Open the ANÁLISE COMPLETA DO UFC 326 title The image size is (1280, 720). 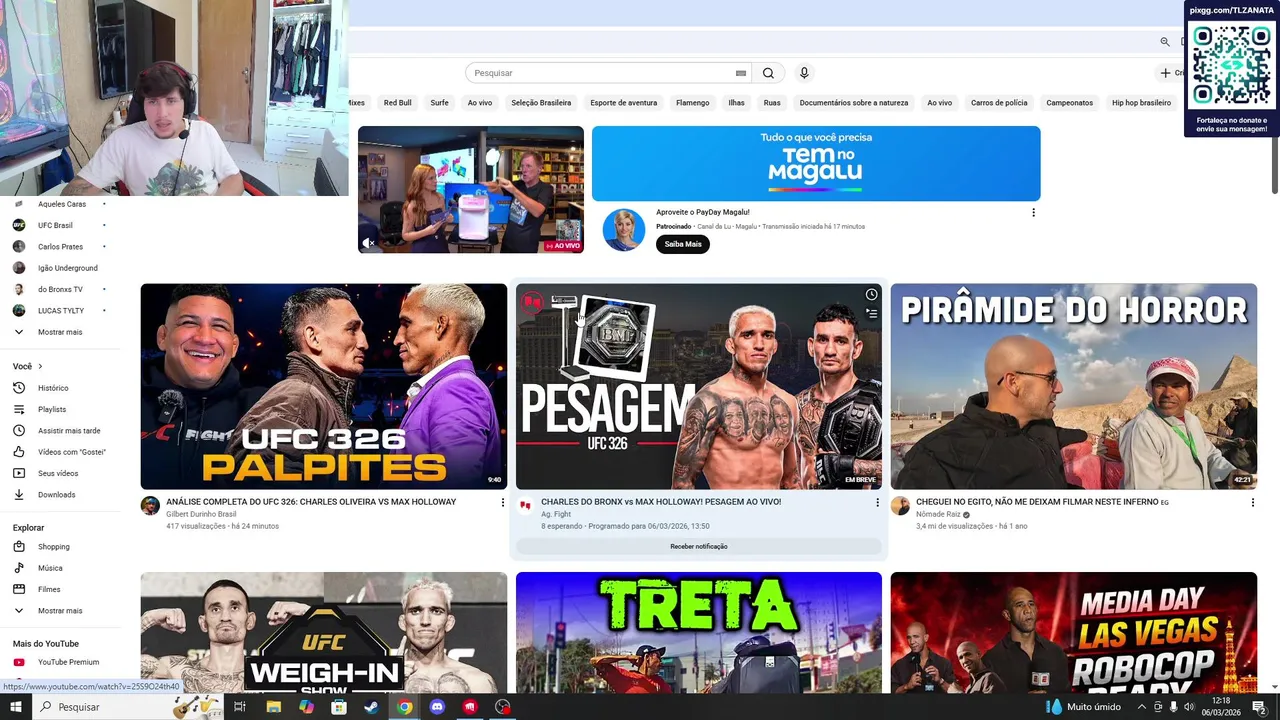point(311,502)
